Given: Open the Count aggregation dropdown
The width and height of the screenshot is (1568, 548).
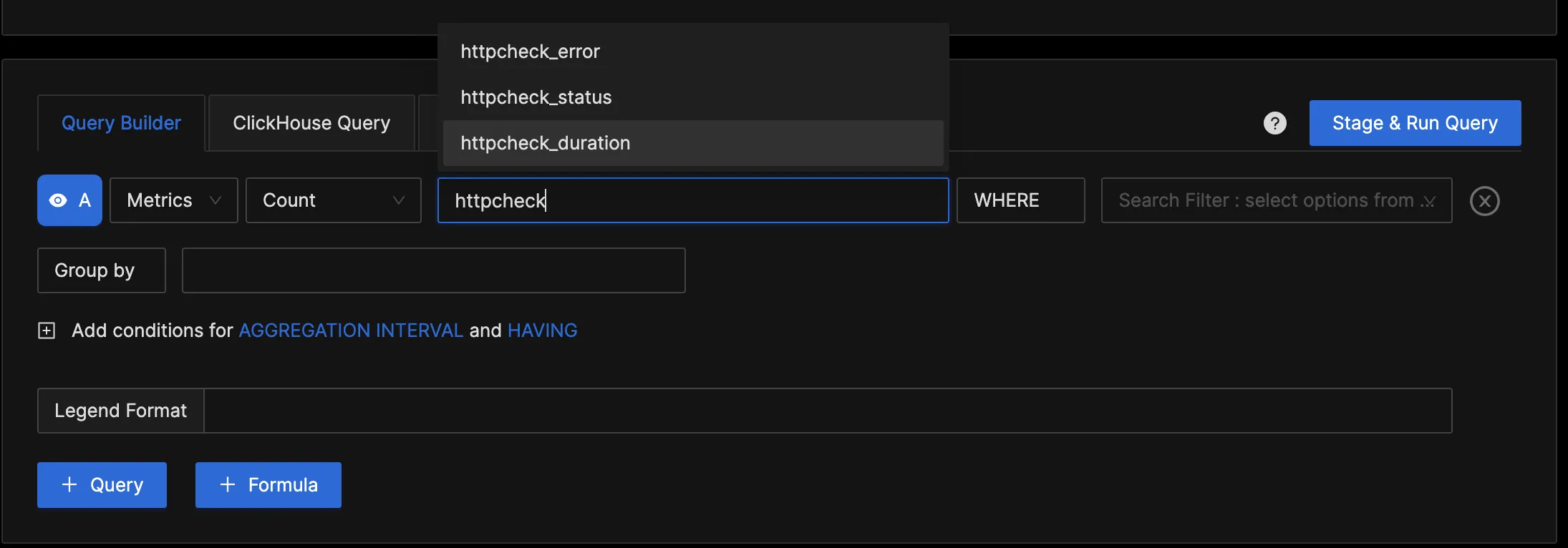Looking at the screenshot, I should (x=333, y=200).
